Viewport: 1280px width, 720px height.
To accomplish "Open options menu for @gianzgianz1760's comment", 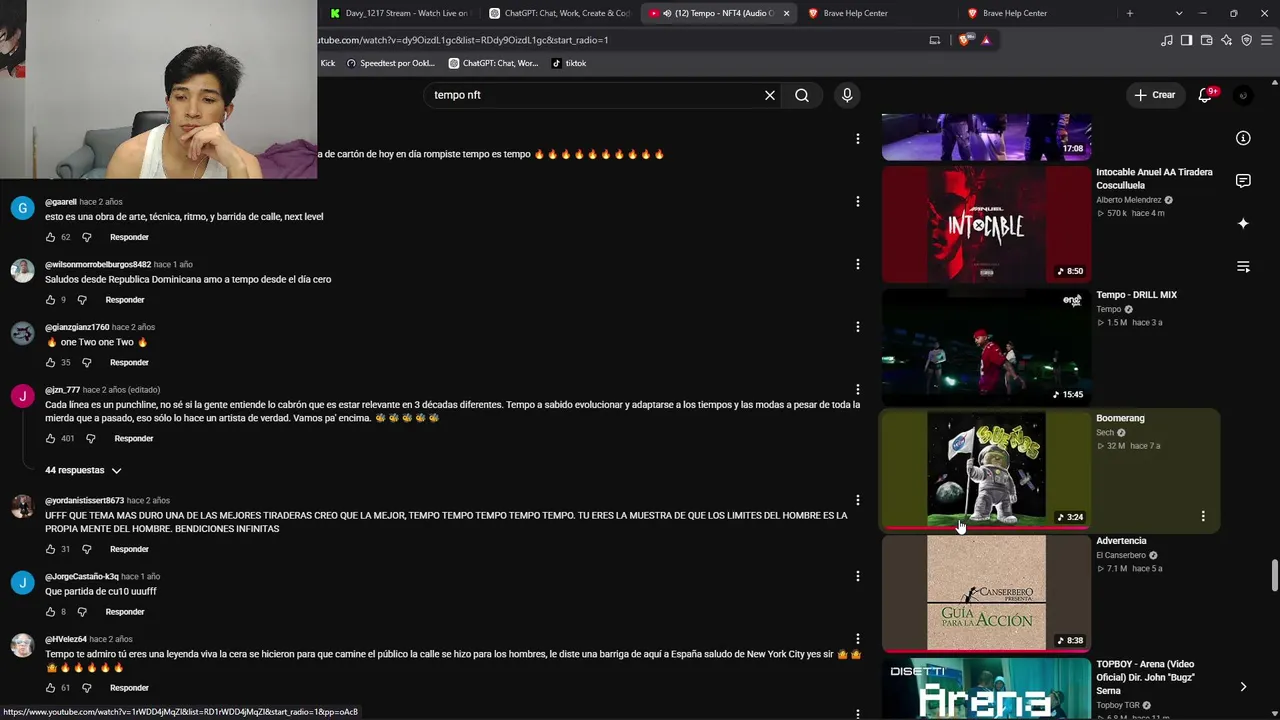I will (857, 327).
